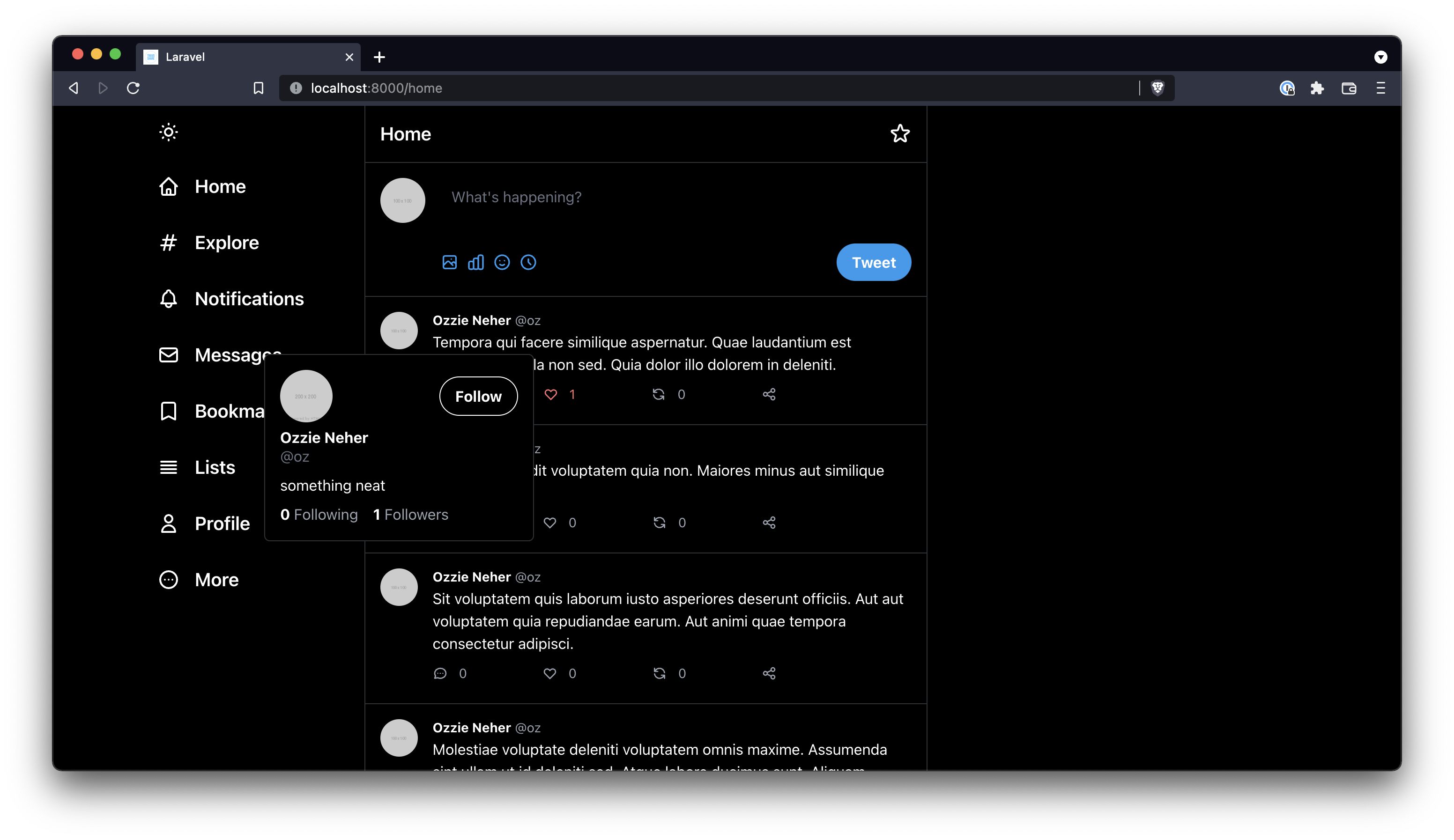Image resolution: width=1454 pixels, height=840 pixels.
Task: Click the star icon beside Home header
Action: point(900,134)
